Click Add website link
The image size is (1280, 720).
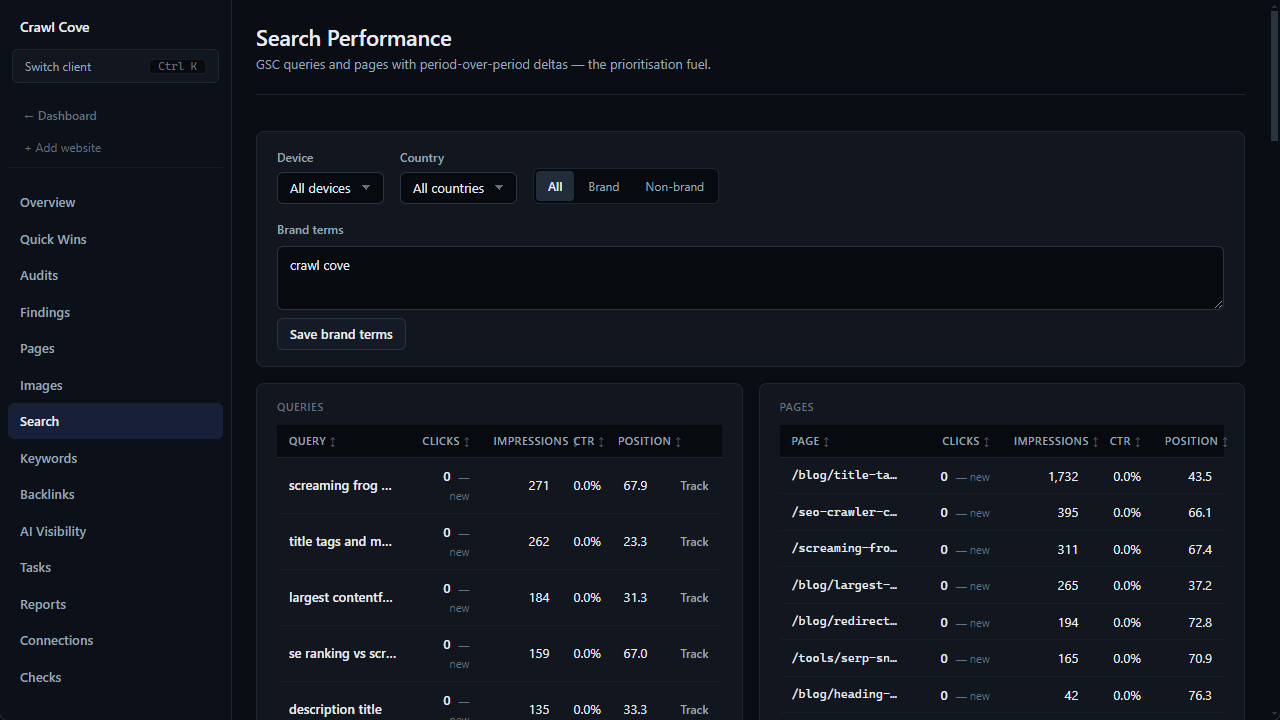[x=63, y=148]
